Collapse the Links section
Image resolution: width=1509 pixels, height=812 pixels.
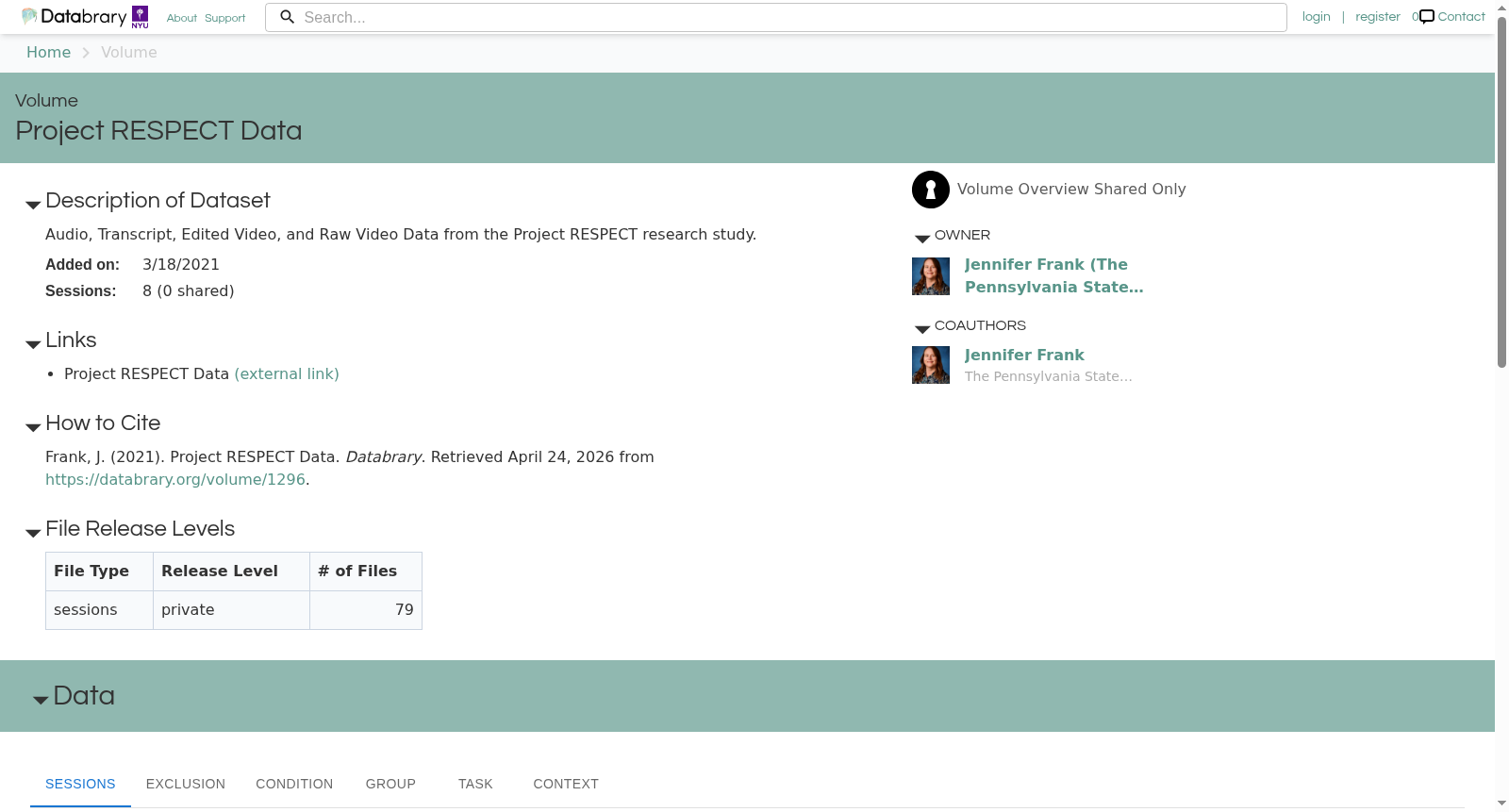click(33, 344)
